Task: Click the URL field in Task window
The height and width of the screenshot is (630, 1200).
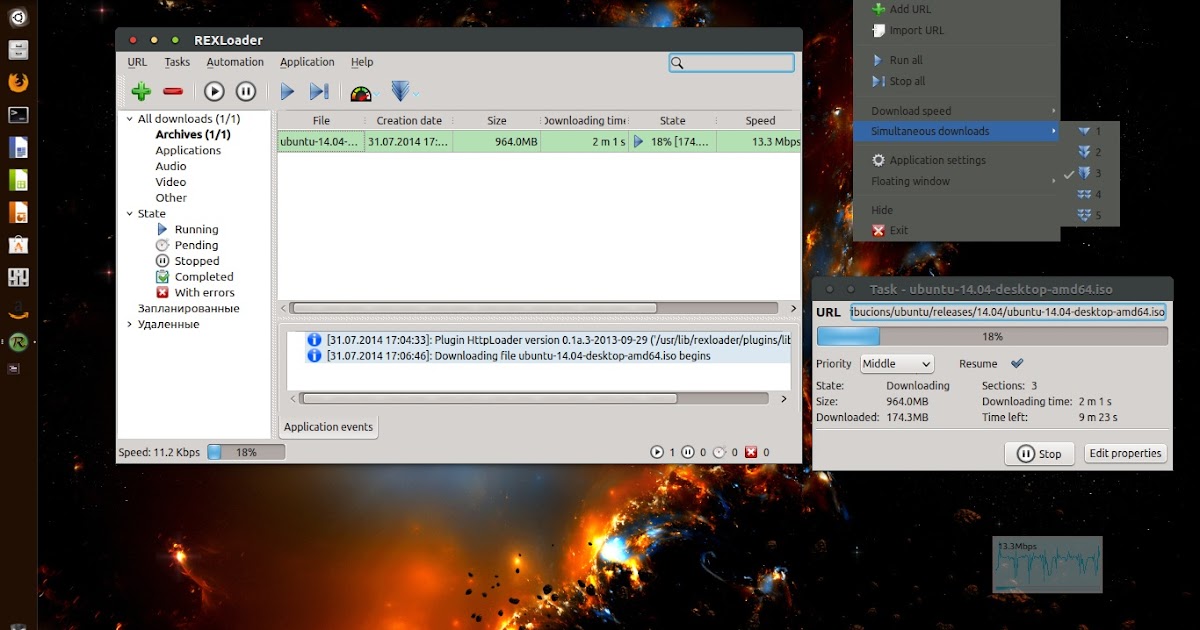Action: pyautogui.click(x=1008, y=312)
